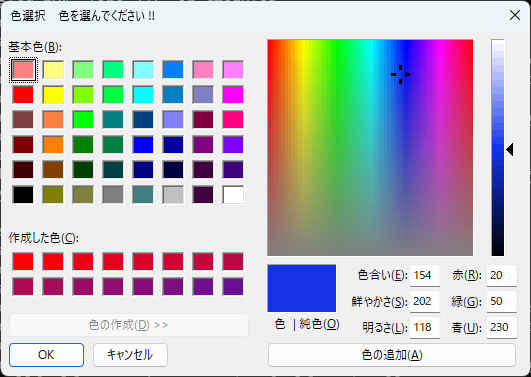531x377 pixels.
Task: Click the 明るさ(L) luminance field
Action: pyautogui.click(x=425, y=328)
